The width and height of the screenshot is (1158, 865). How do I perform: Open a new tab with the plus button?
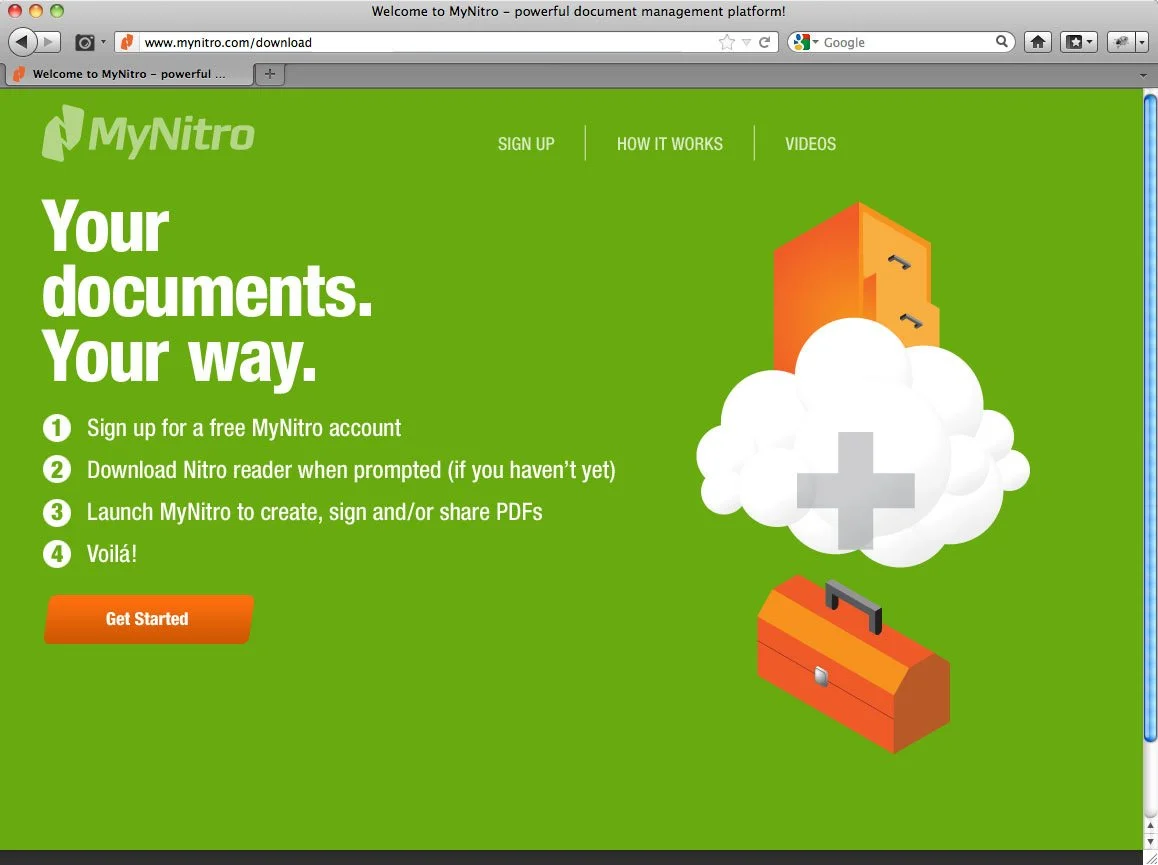click(x=270, y=74)
